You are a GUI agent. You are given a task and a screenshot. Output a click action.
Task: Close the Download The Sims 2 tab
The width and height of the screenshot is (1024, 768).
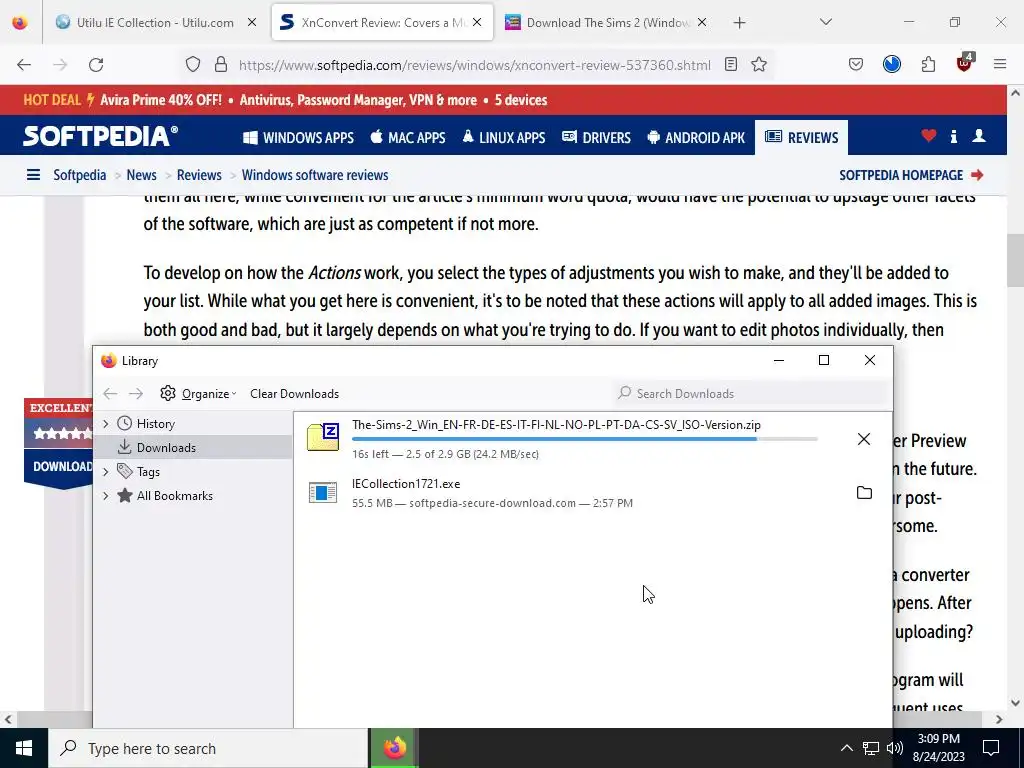coord(702,23)
